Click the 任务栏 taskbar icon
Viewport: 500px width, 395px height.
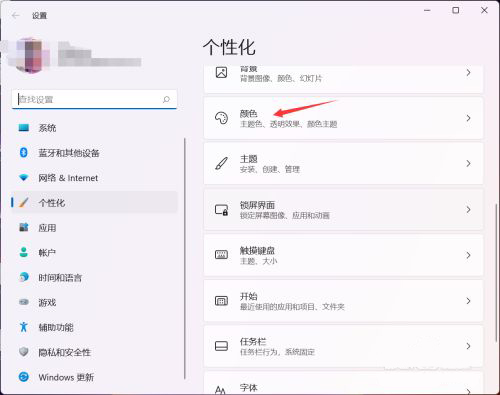coord(221,346)
